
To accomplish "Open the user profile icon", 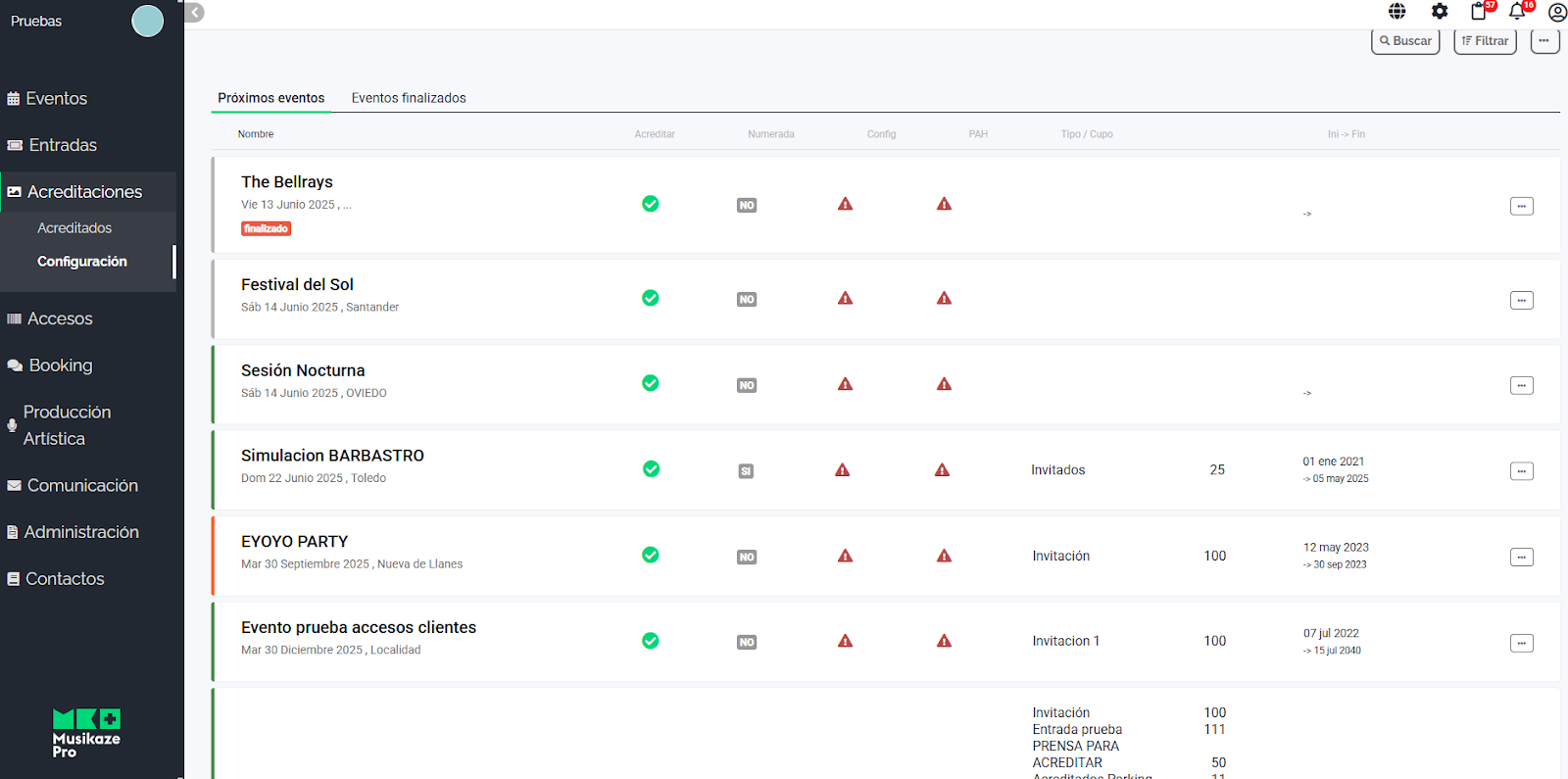I will pos(1557,13).
